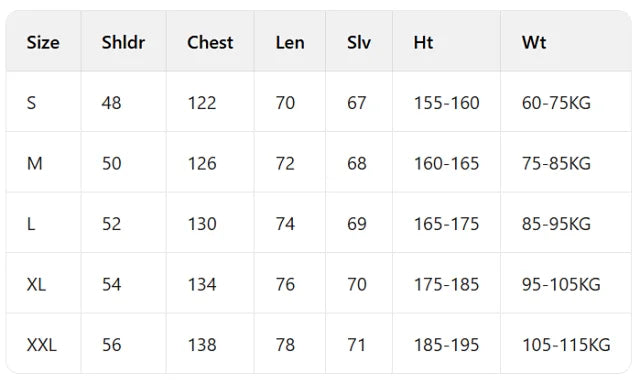
Task: Click length value 76
Action: 285,285
